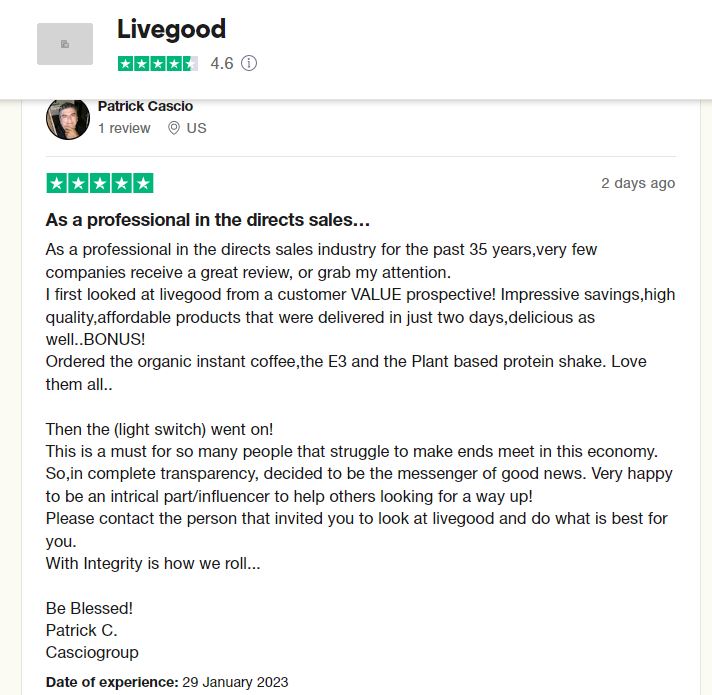
Task: Click the first star of the review rating
Action: point(57,183)
